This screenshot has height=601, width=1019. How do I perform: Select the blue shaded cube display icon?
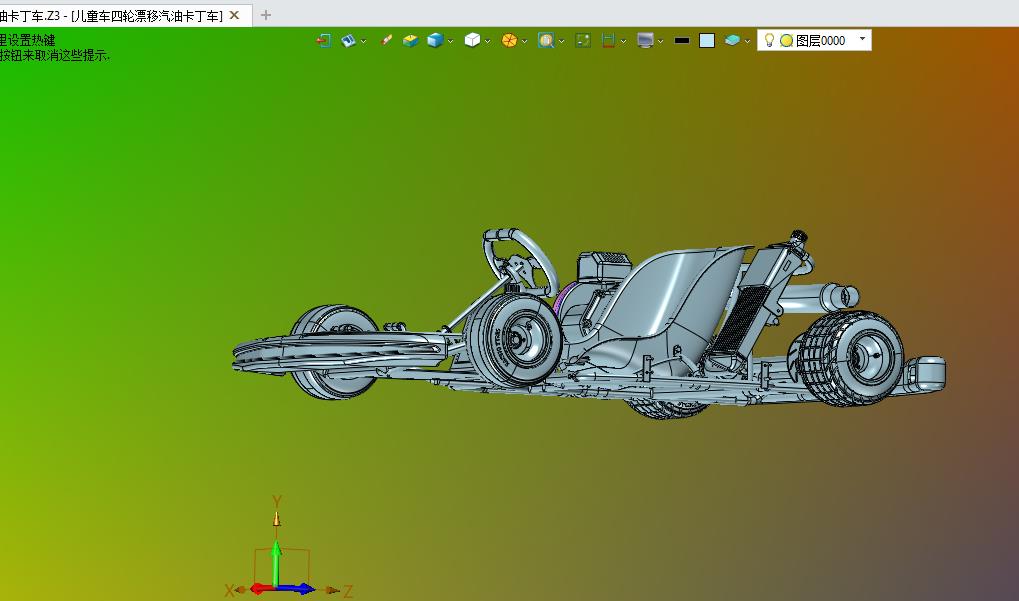click(435, 41)
